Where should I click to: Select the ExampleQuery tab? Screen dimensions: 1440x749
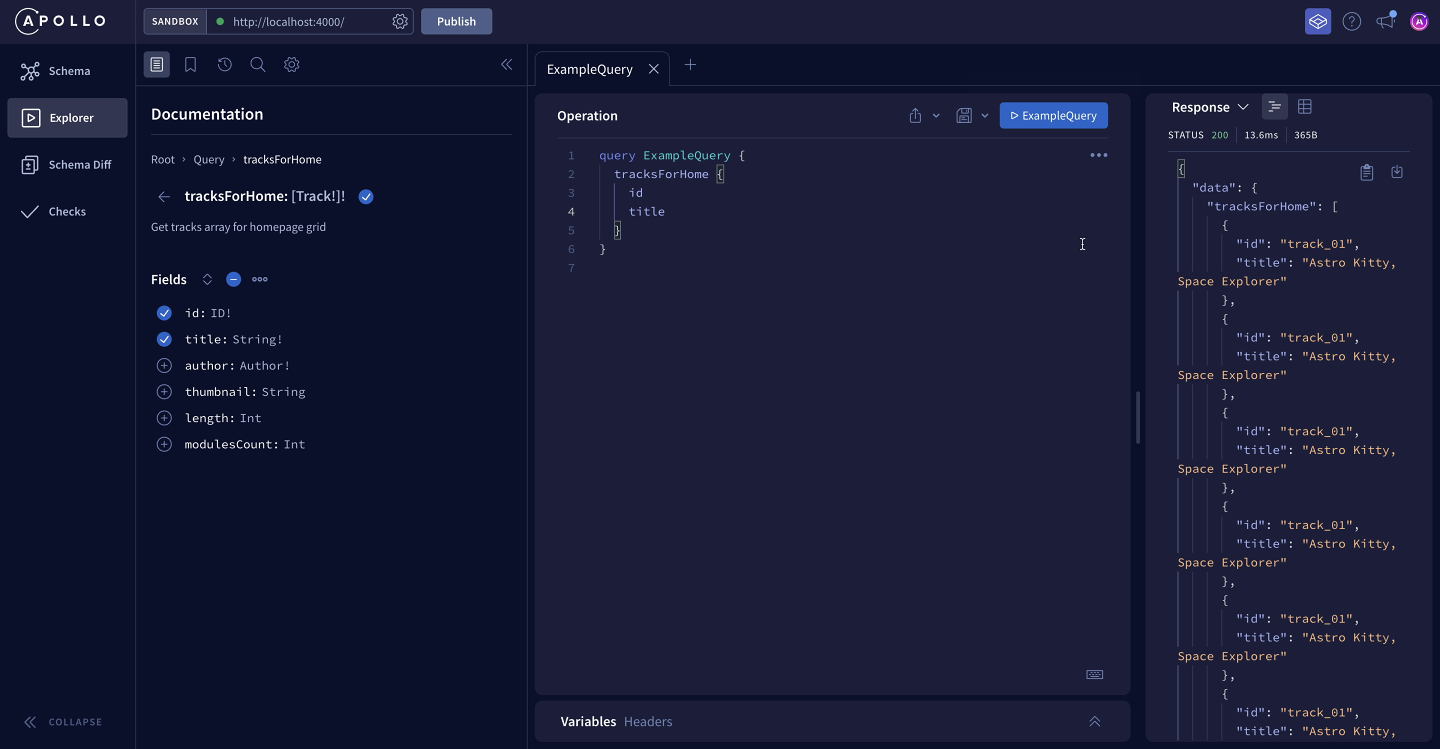(590, 69)
